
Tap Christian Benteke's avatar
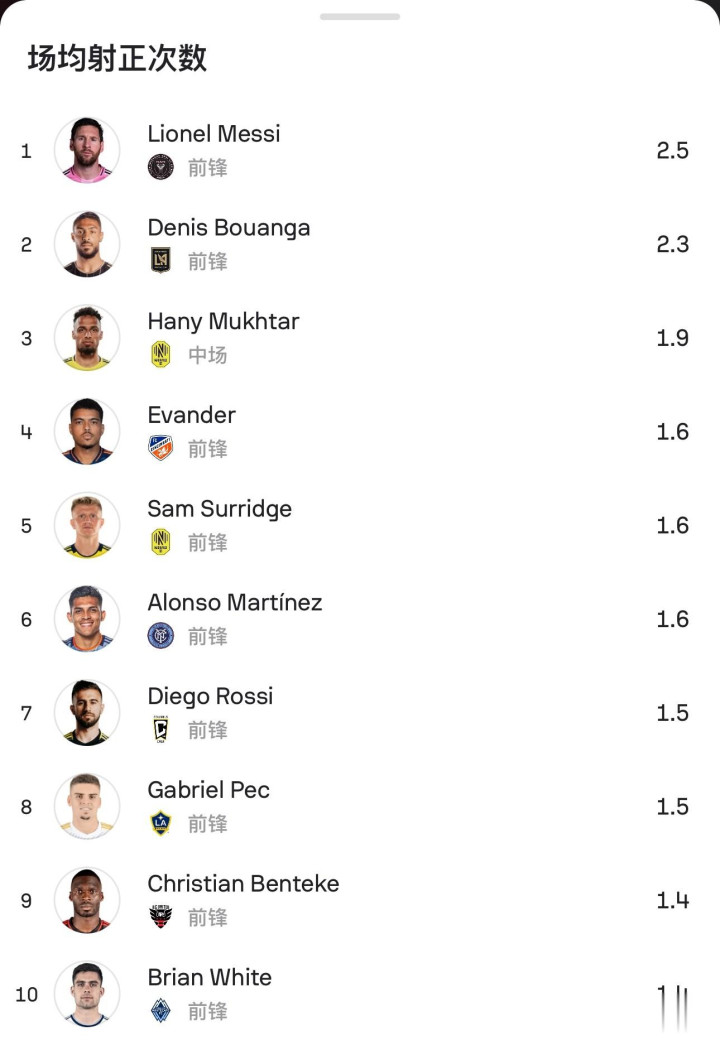[x=87, y=900]
